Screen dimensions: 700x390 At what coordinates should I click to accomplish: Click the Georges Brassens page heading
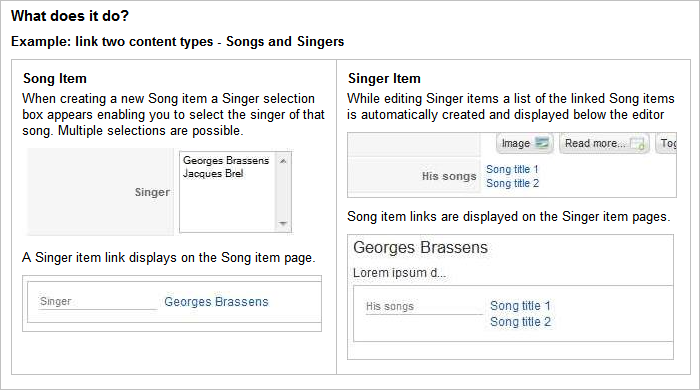[x=420, y=247]
